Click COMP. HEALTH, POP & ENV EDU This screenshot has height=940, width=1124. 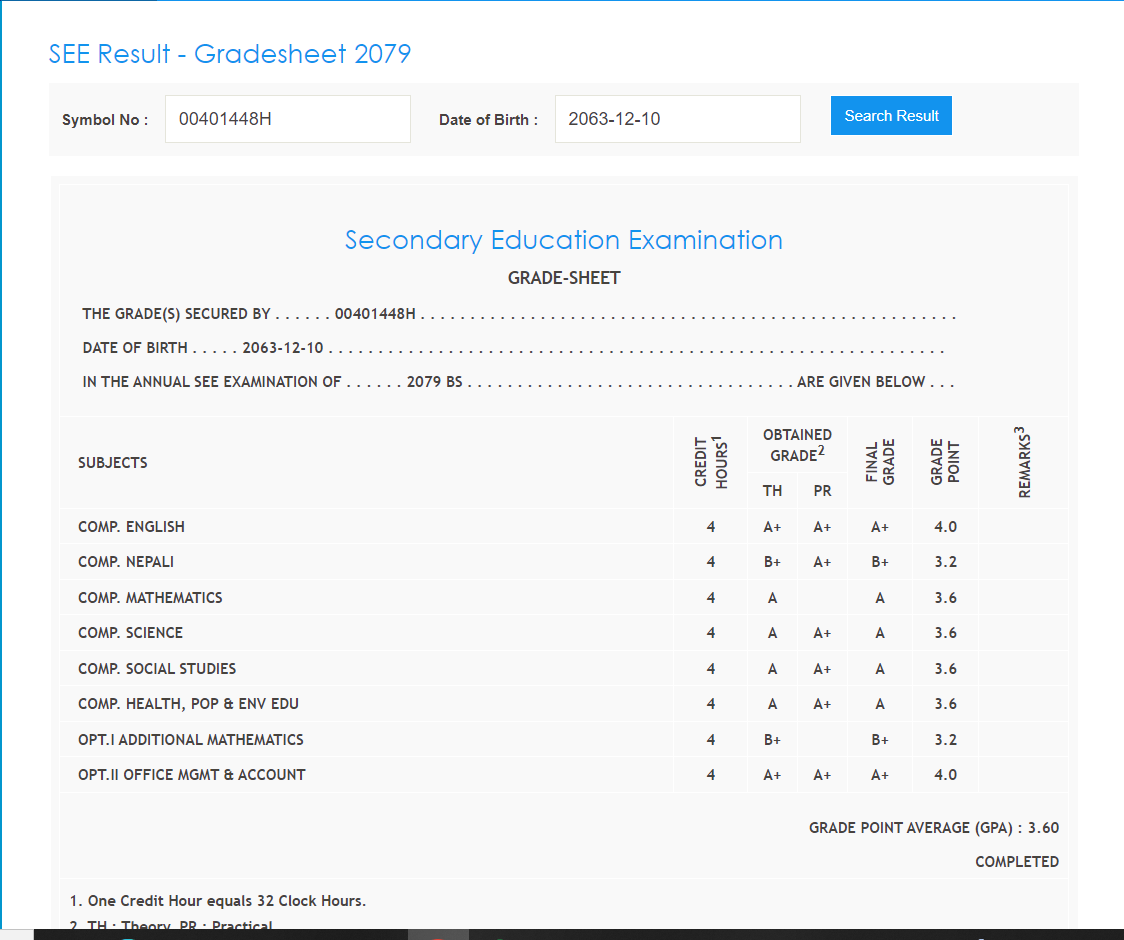point(188,704)
